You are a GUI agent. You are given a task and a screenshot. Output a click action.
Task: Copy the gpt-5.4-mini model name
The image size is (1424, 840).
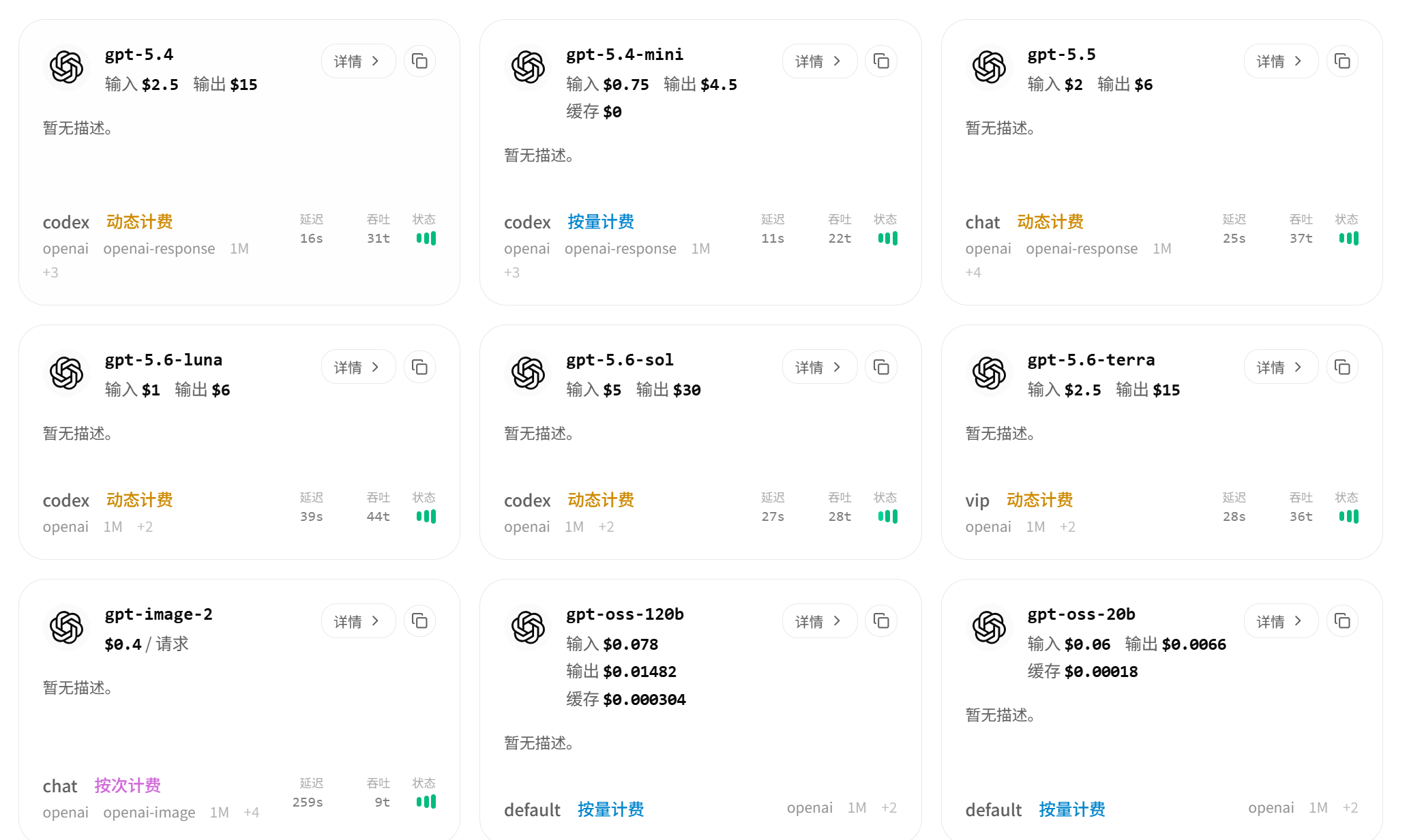(x=881, y=61)
